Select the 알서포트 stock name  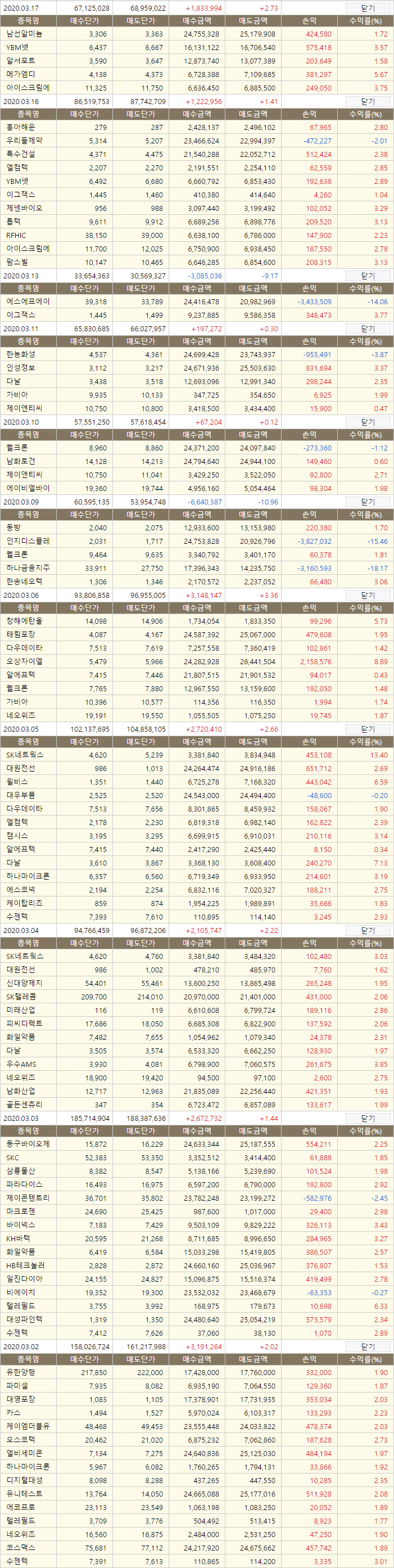click(21, 61)
